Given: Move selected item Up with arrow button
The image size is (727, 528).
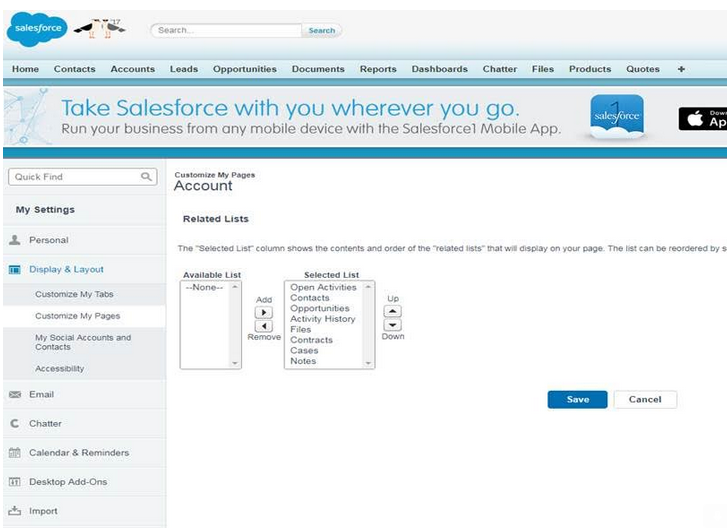Looking at the screenshot, I should 393,311.
